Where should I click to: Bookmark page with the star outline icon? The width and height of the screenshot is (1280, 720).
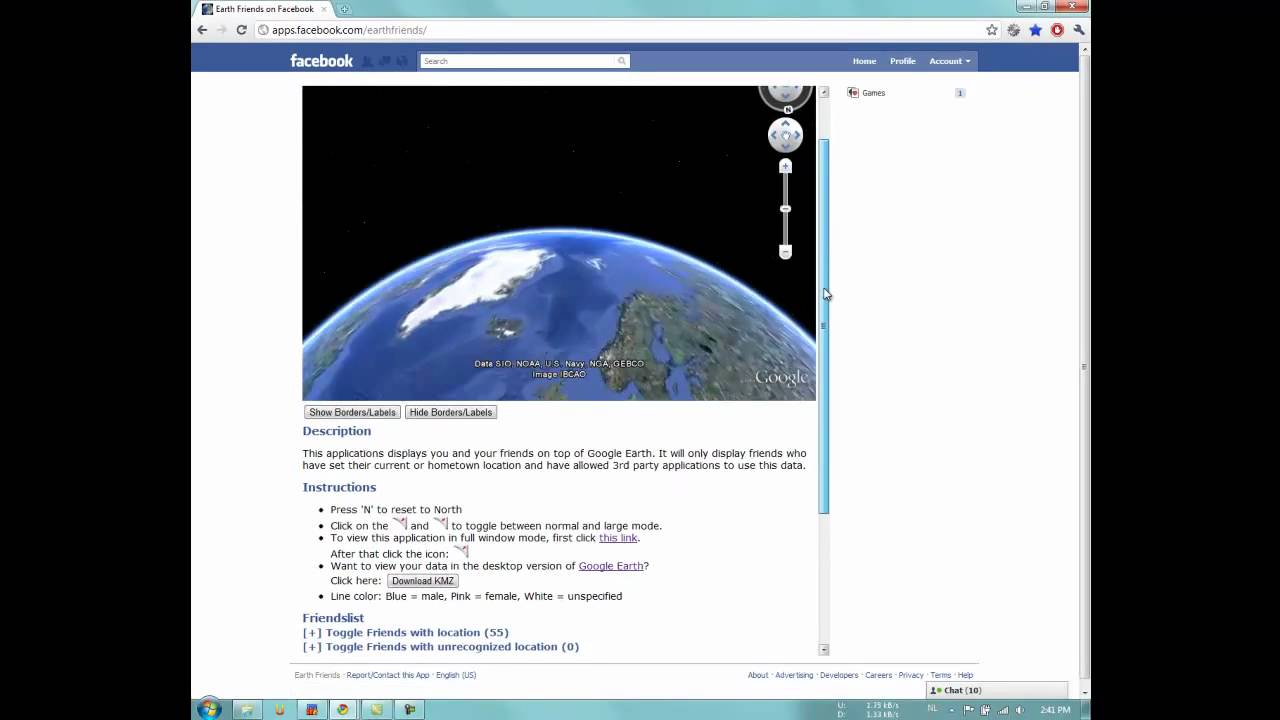(x=992, y=30)
